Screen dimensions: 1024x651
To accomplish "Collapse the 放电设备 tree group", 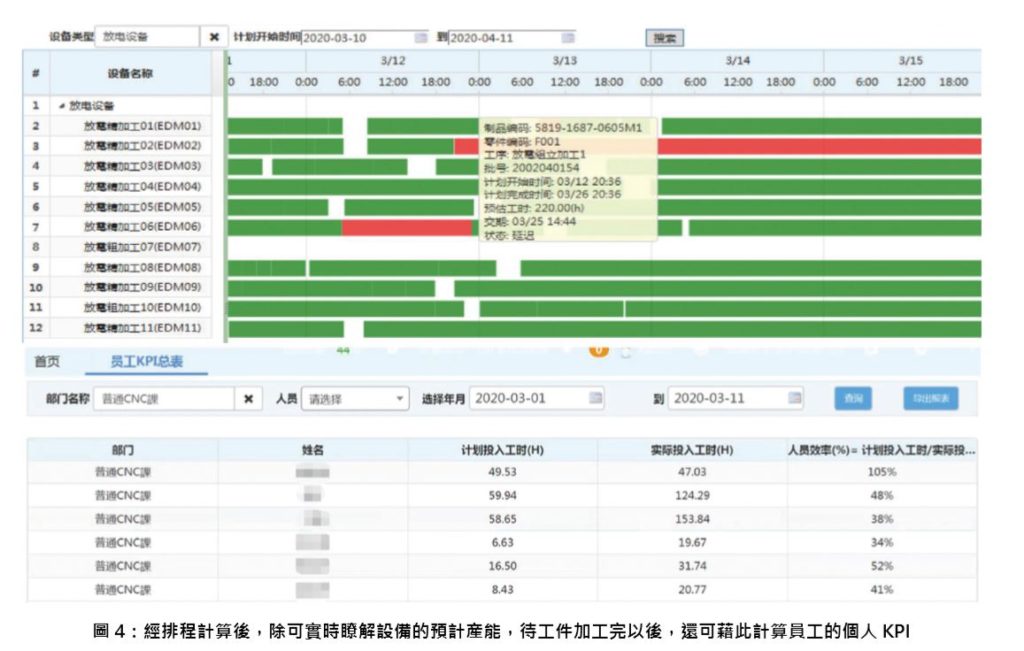I will click(x=63, y=105).
